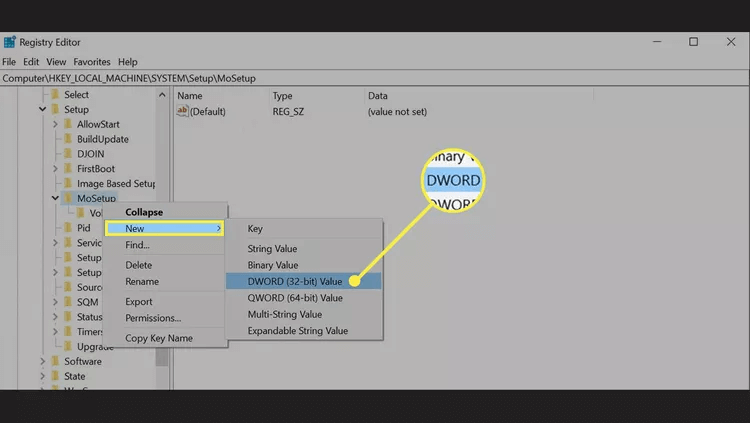Screen dimensions: 750x423
Task: Click the Pid folder icon
Action: tap(68, 228)
